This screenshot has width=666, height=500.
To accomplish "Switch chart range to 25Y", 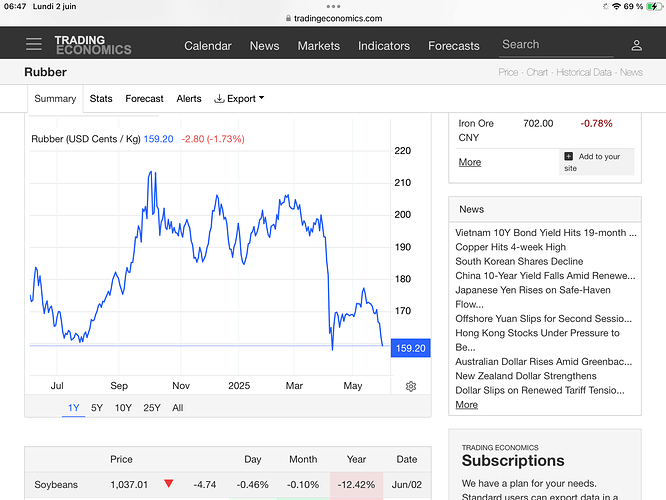I will coord(151,407).
